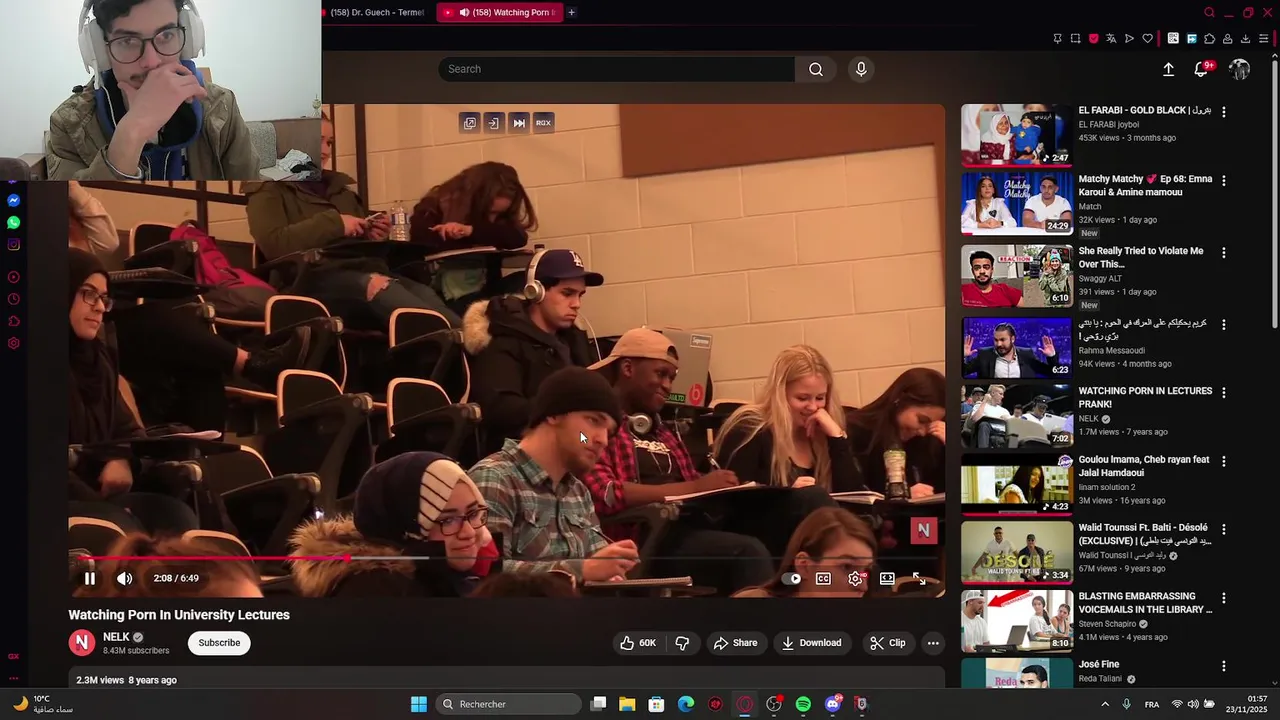Click the detach-to-side overlay icon
The width and height of the screenshot is (1280, 720).
494,123
